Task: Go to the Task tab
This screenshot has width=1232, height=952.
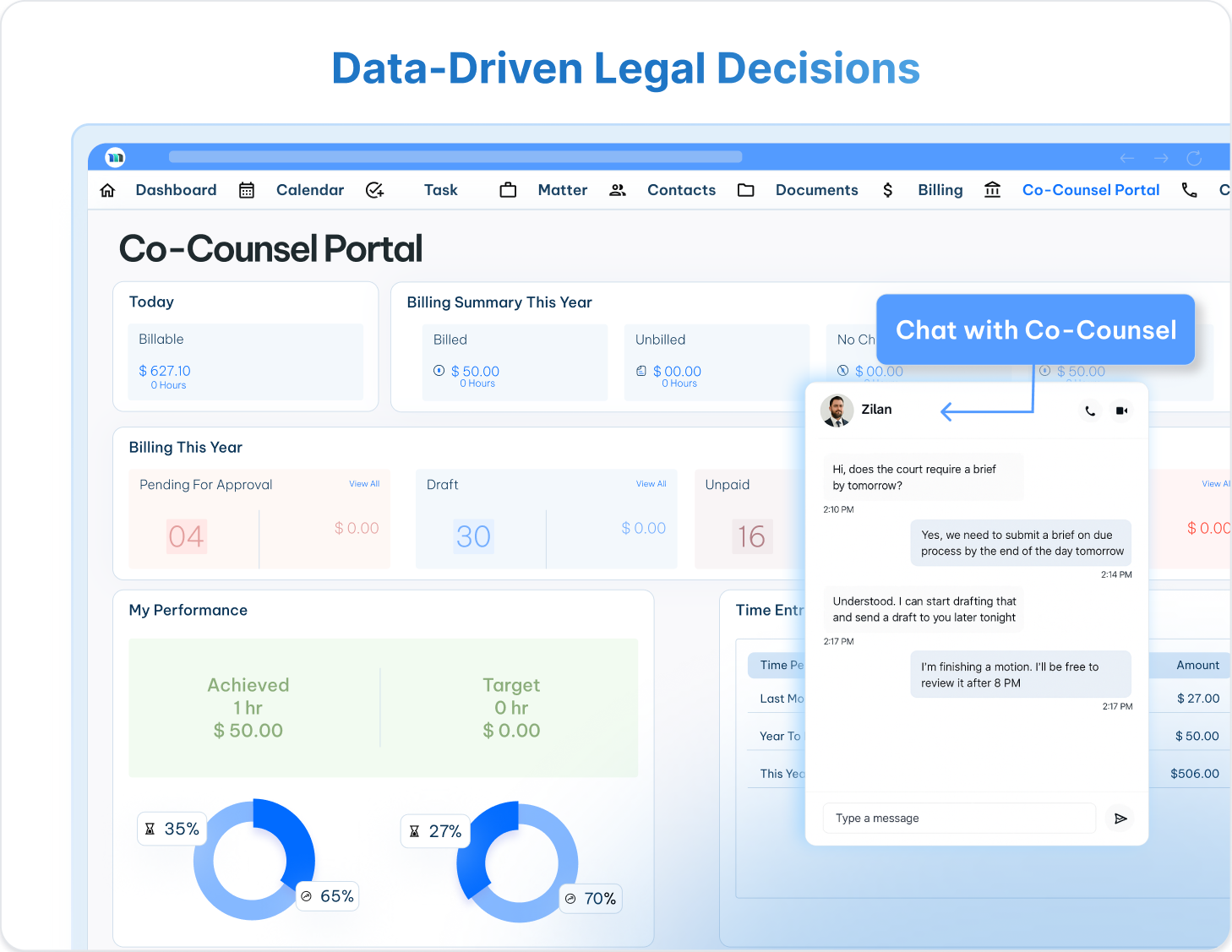Action: coord(441,190)
